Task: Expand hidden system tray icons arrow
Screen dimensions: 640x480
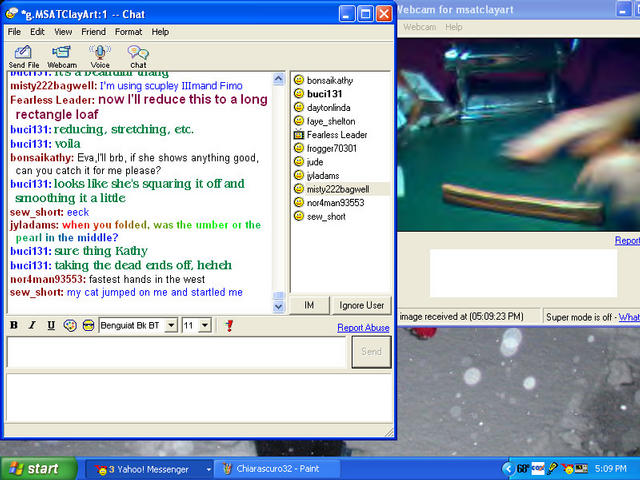Action: [508, 469]
